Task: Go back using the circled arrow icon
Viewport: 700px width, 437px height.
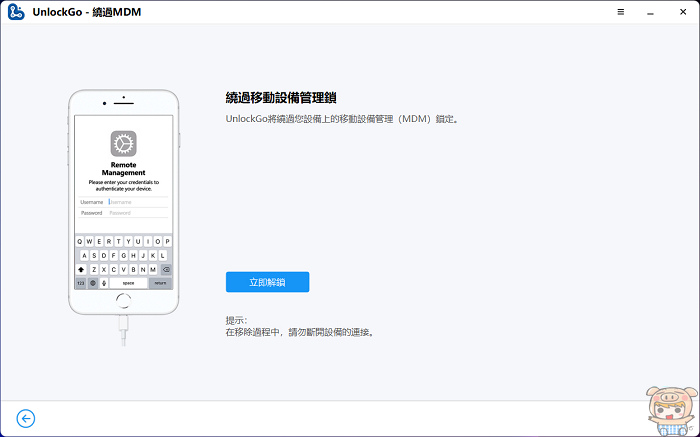Action: (x=26, y=418)
